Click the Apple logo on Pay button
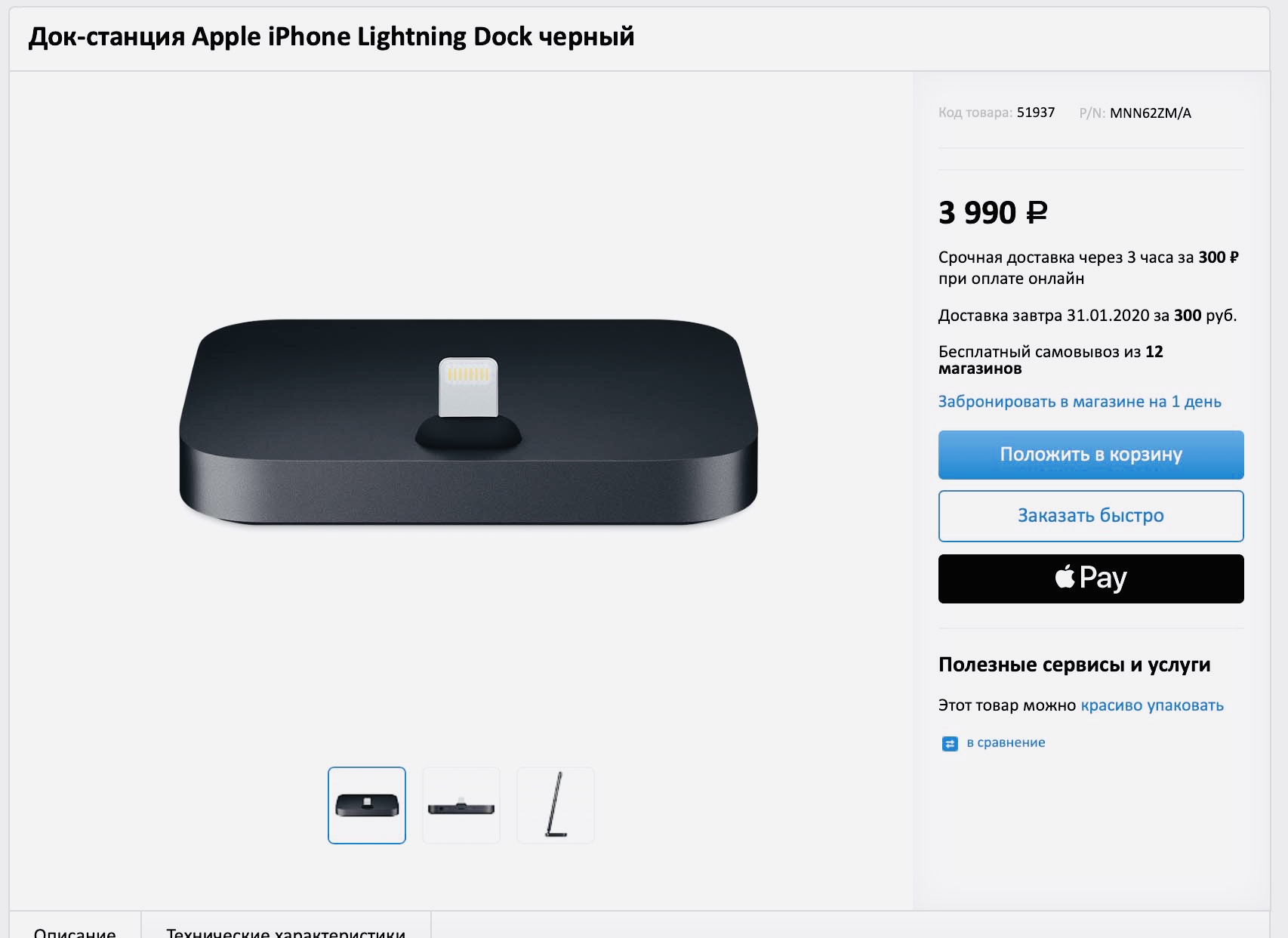This screenshot has width=1288, height=938. 1065,577
